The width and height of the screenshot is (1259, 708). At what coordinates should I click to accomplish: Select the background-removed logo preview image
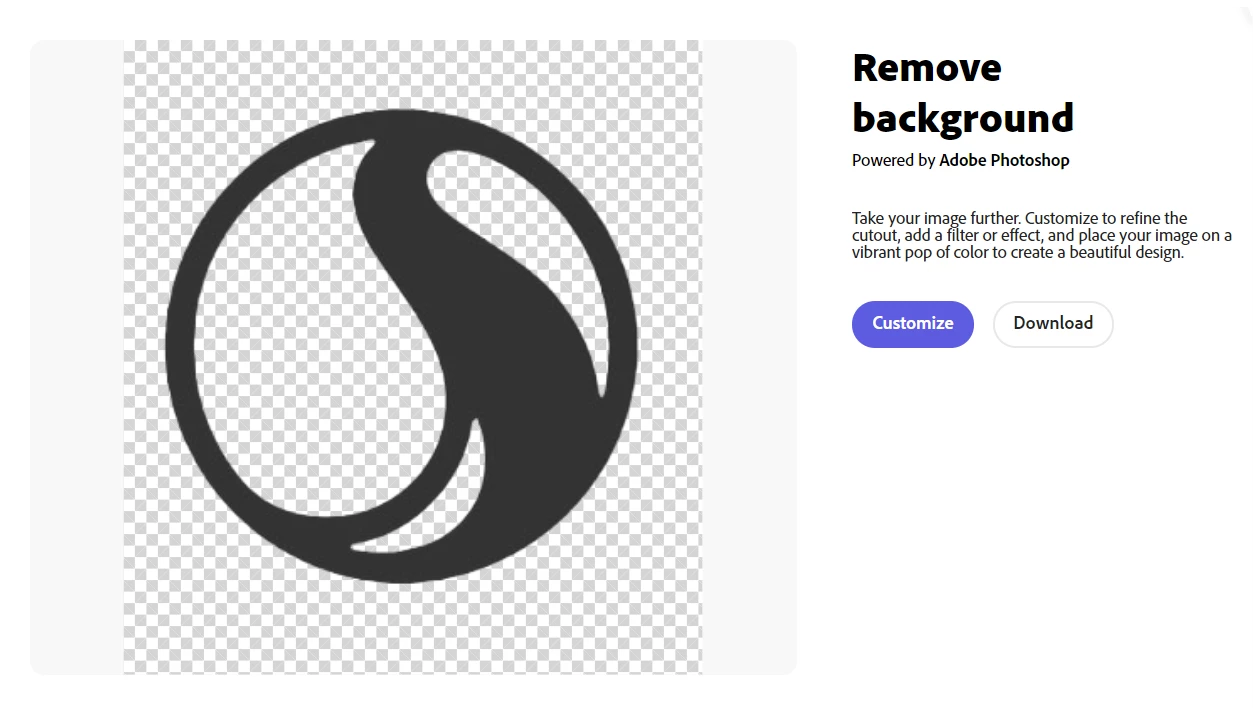(x=413, y=357)
